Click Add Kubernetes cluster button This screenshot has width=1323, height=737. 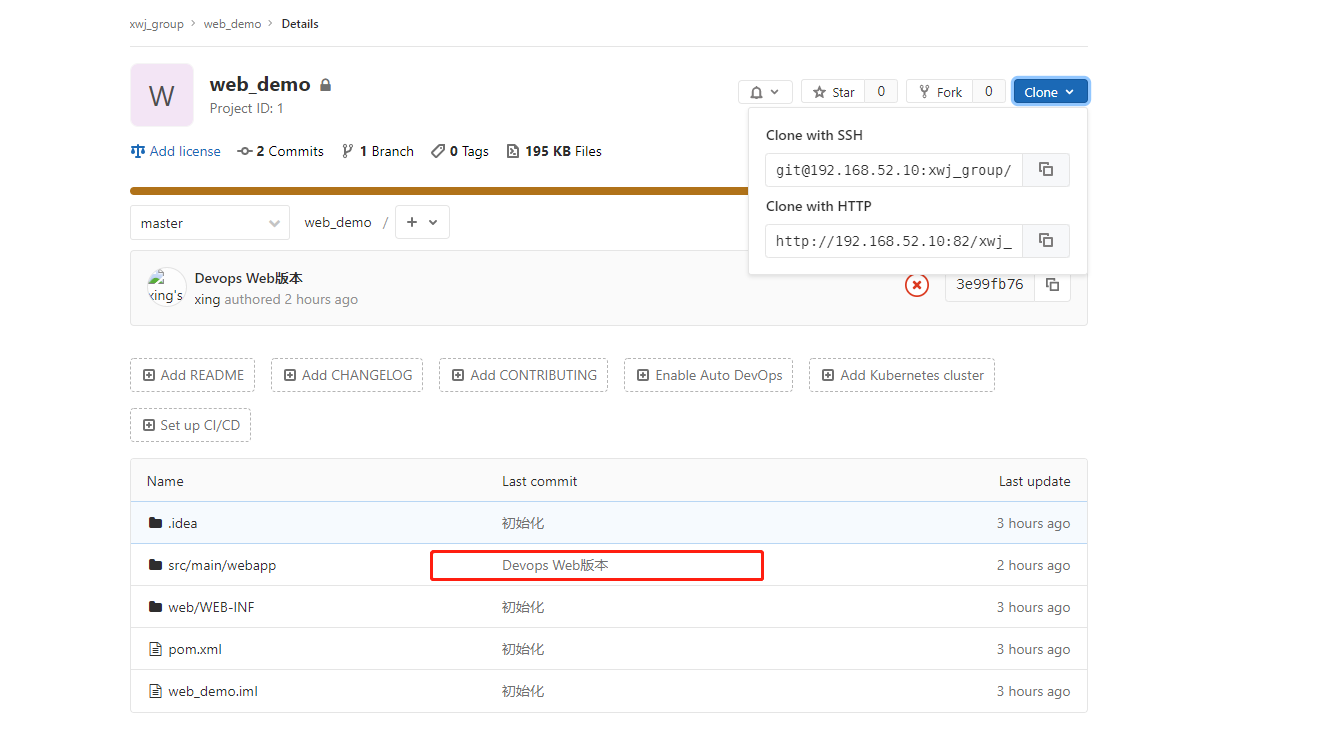[x=902, y=375]
